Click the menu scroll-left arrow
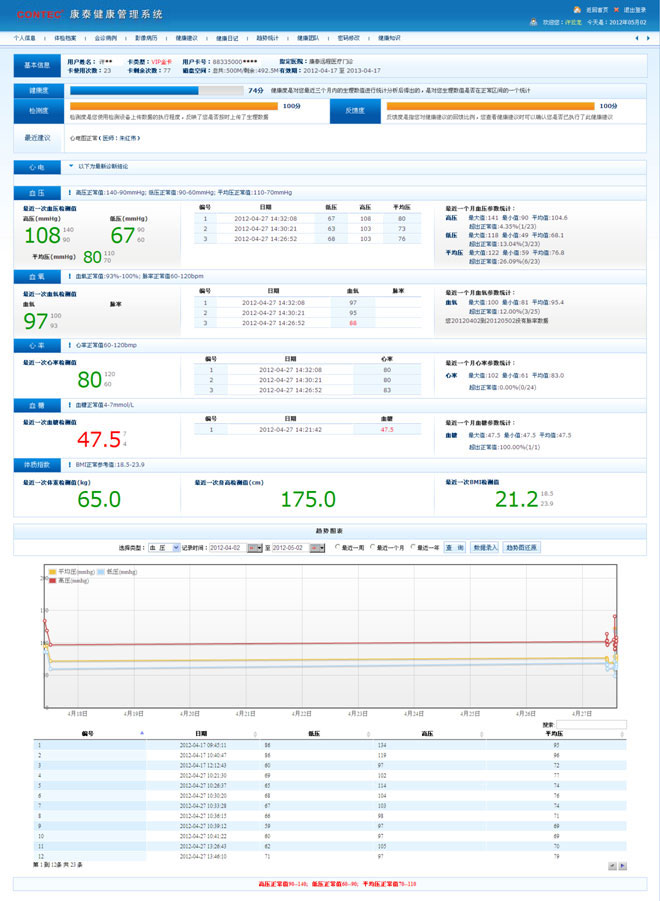 636,38
